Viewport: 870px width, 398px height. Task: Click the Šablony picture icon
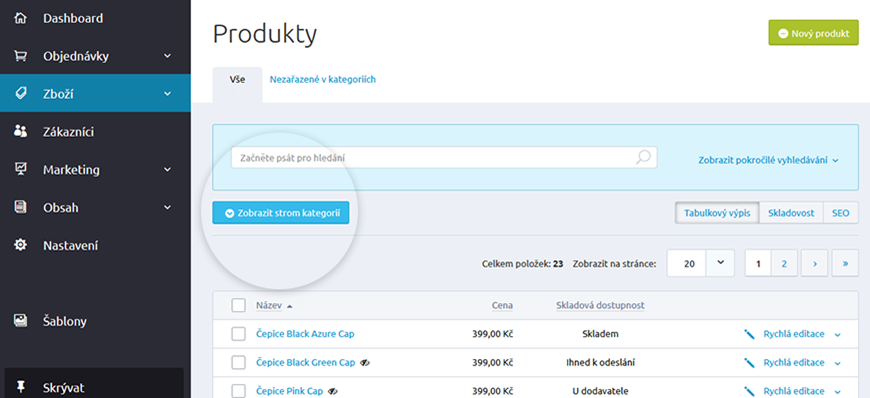[x=21, y=321]
